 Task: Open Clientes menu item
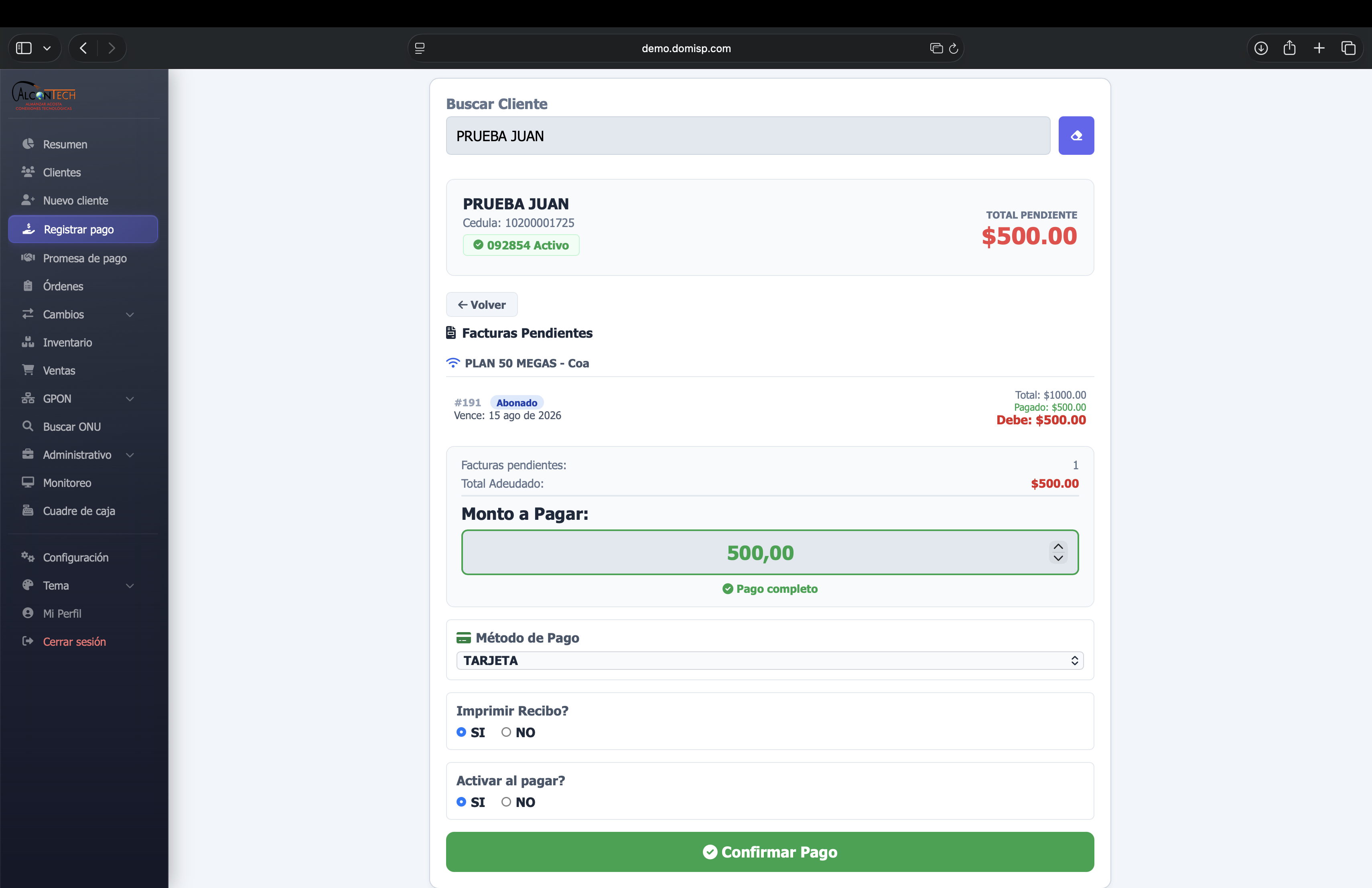(x=83, y=172)
